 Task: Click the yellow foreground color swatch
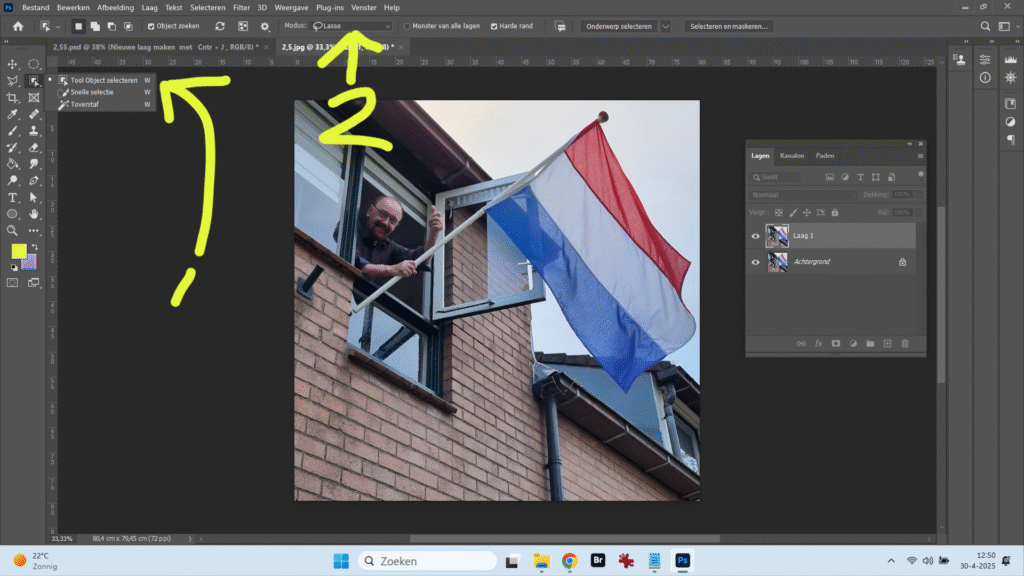point(18,250)
